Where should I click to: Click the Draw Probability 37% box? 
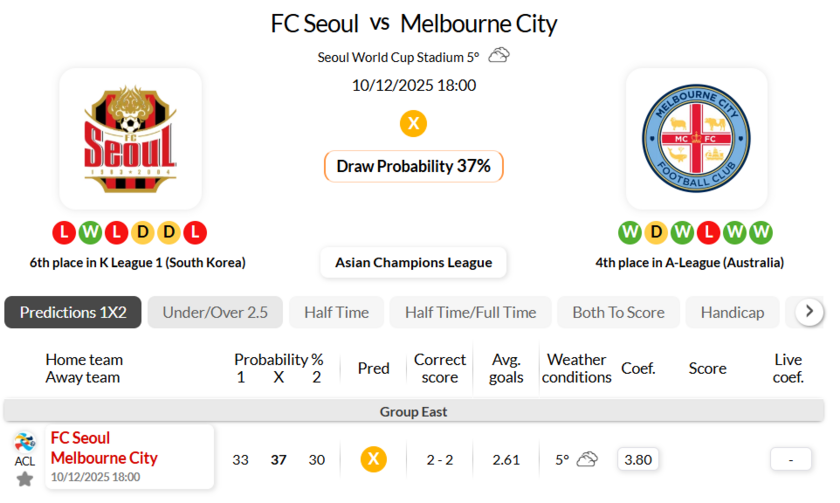pos(413,166)
